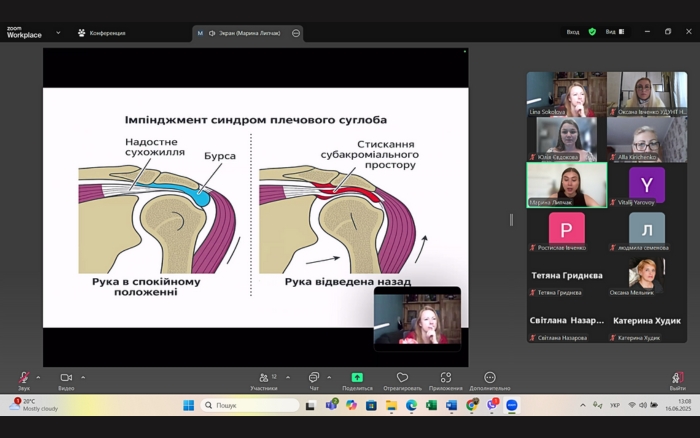This screenshot has width=700, height=438.
Task: Open the Вид view layout menu
Action: click(613, 32)
